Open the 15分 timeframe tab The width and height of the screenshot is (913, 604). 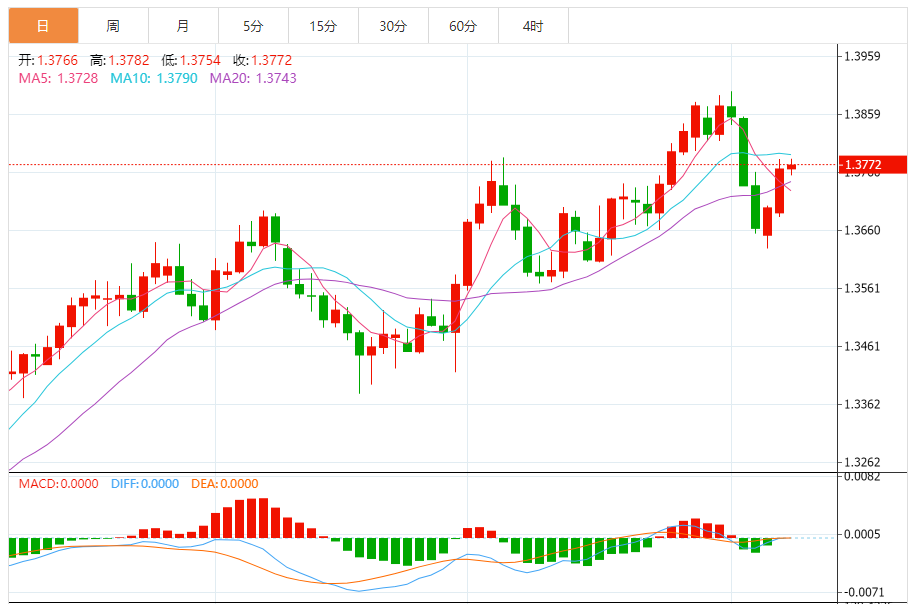click(x=323, y=26)
